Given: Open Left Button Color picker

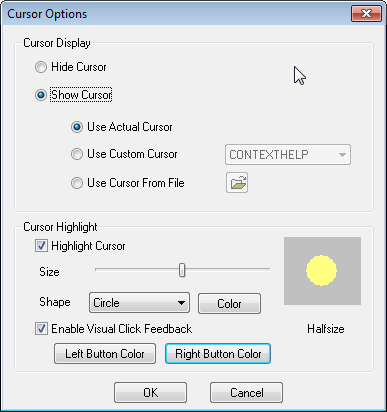Looking at the screenshot, I should [x=105, y=354].
